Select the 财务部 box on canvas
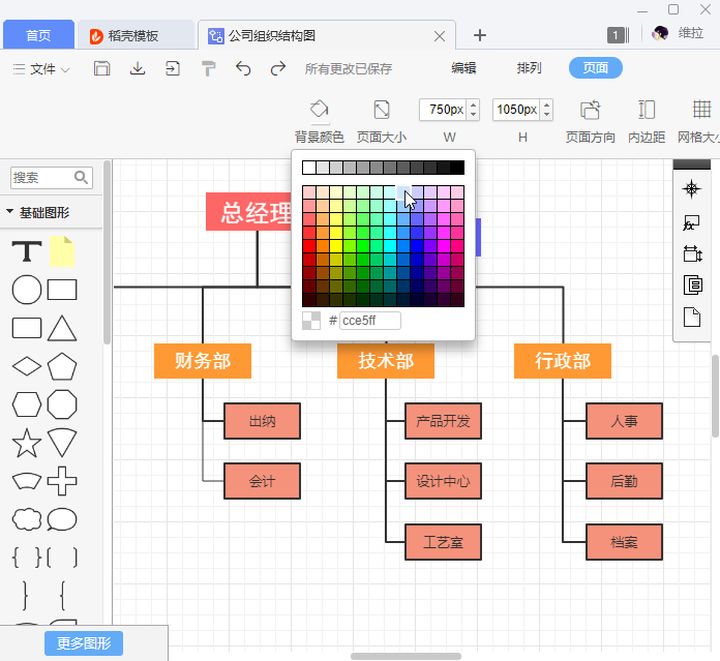The height and width of the screenshot is (661, 720). 202,361
